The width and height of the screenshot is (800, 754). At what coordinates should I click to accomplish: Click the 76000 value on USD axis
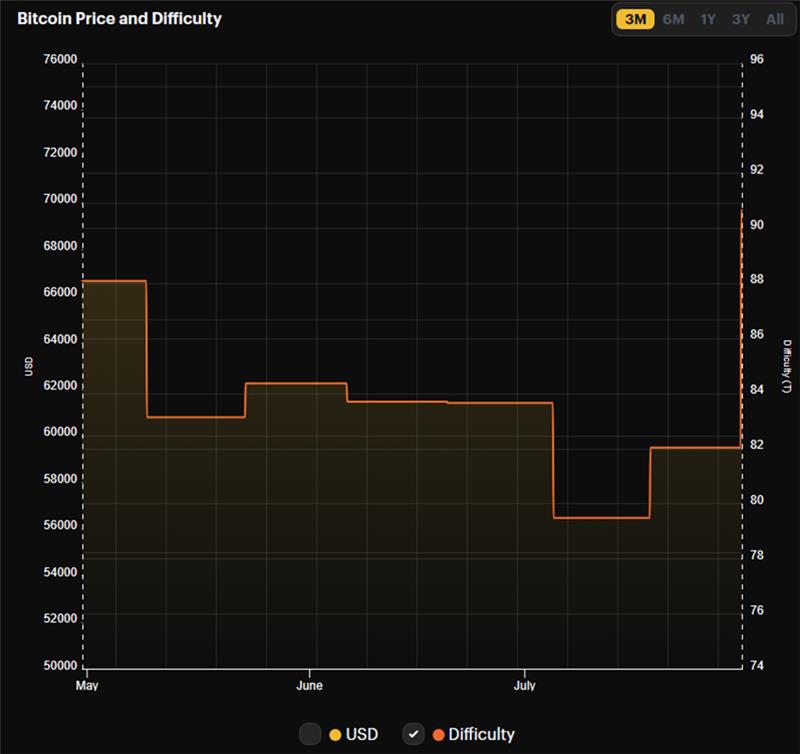click(x=60, y=59)
